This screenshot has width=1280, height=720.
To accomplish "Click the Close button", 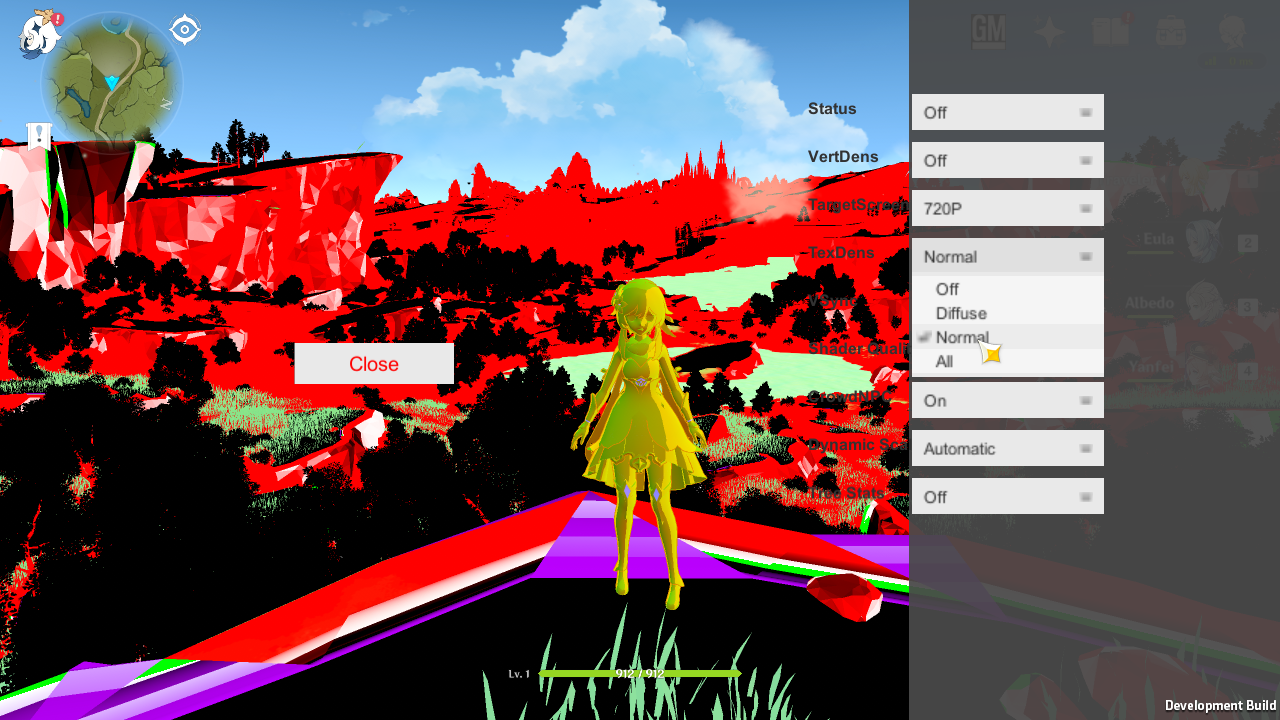I will coord(374,364).
